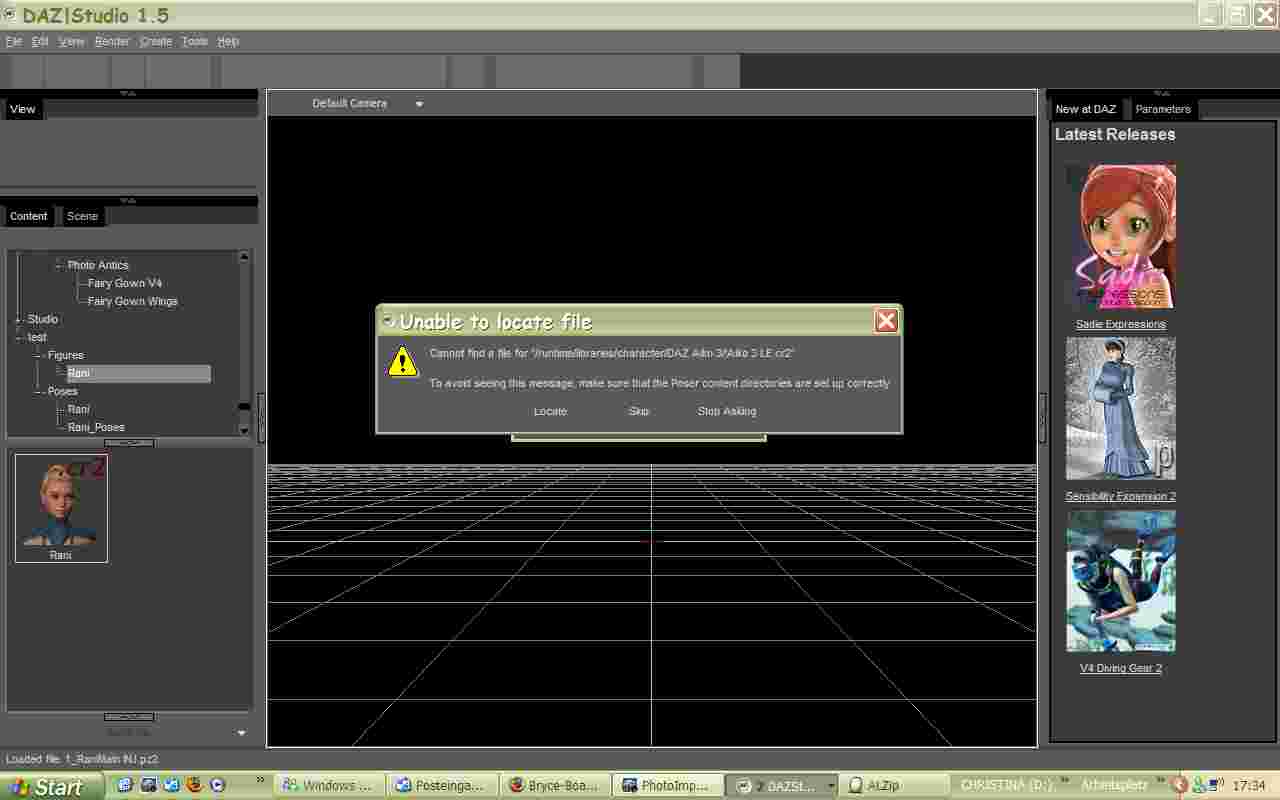Collapse the Poses tree branch
Viewport: 1280px width, 800px height.
coord(39,391)
